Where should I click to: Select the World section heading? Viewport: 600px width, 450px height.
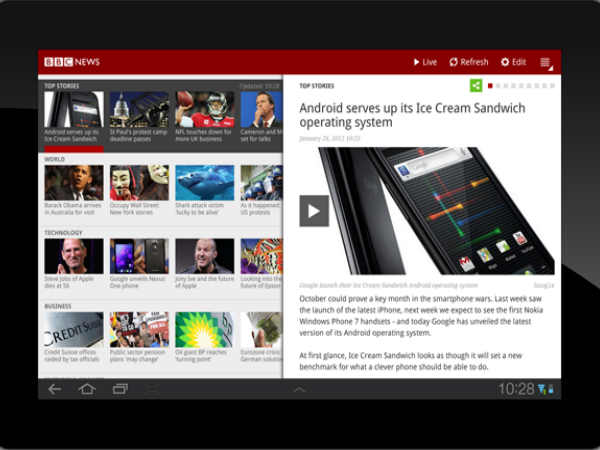click(55, 159)
